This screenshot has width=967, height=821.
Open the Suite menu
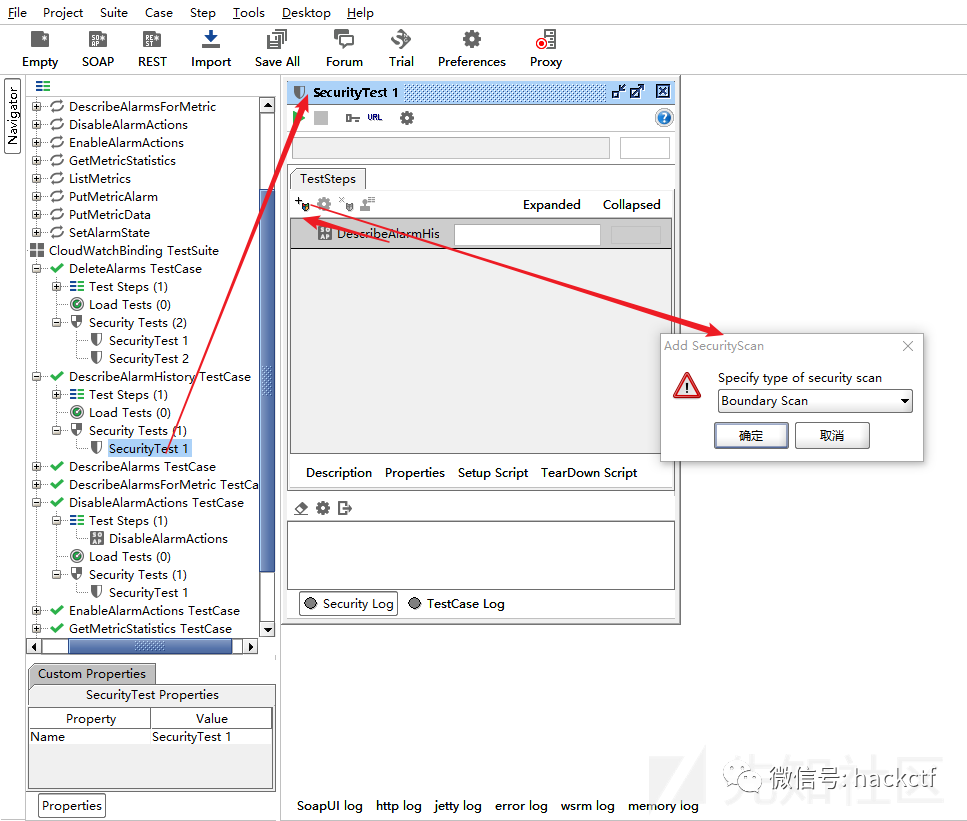point(113,12)
